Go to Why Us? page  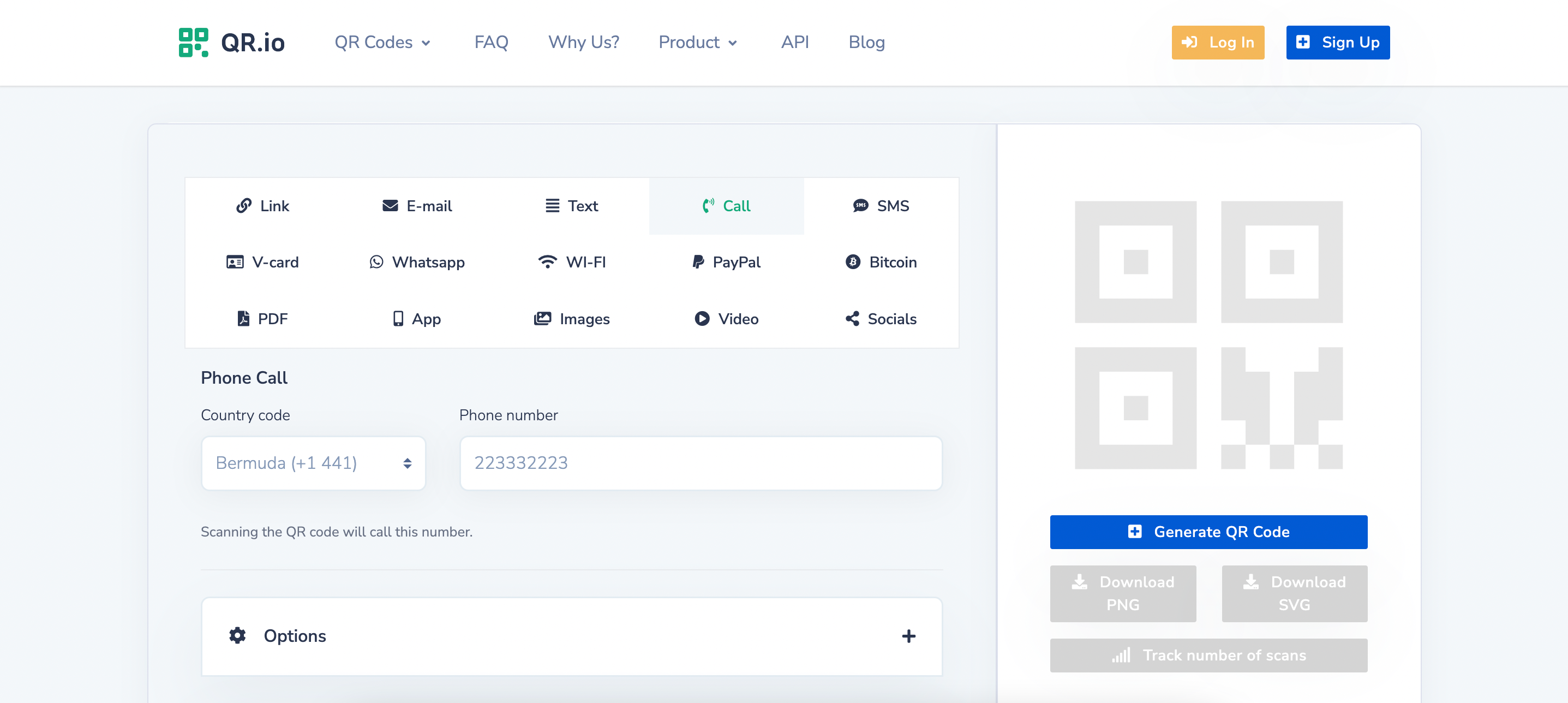click(x=583, y=42)
